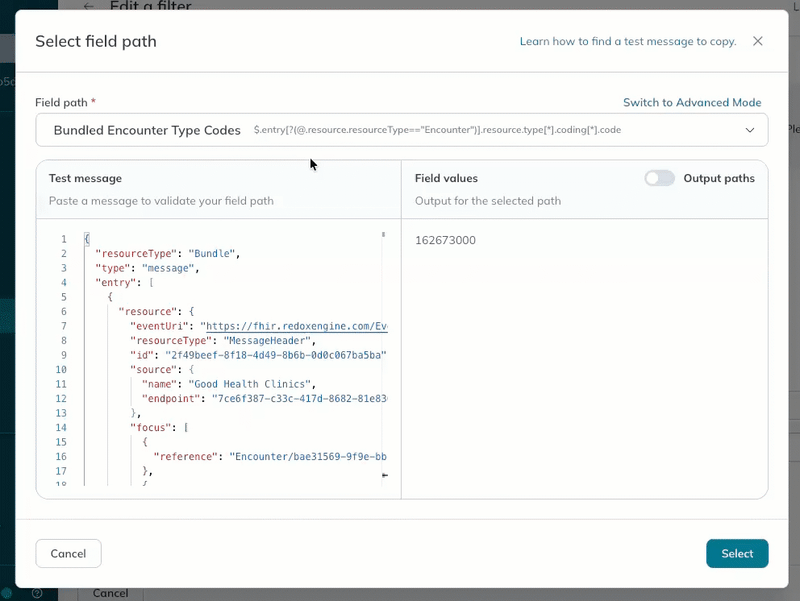Close the Select field path dialog
The width and height of the screenshot is (800, 601).
758,41
